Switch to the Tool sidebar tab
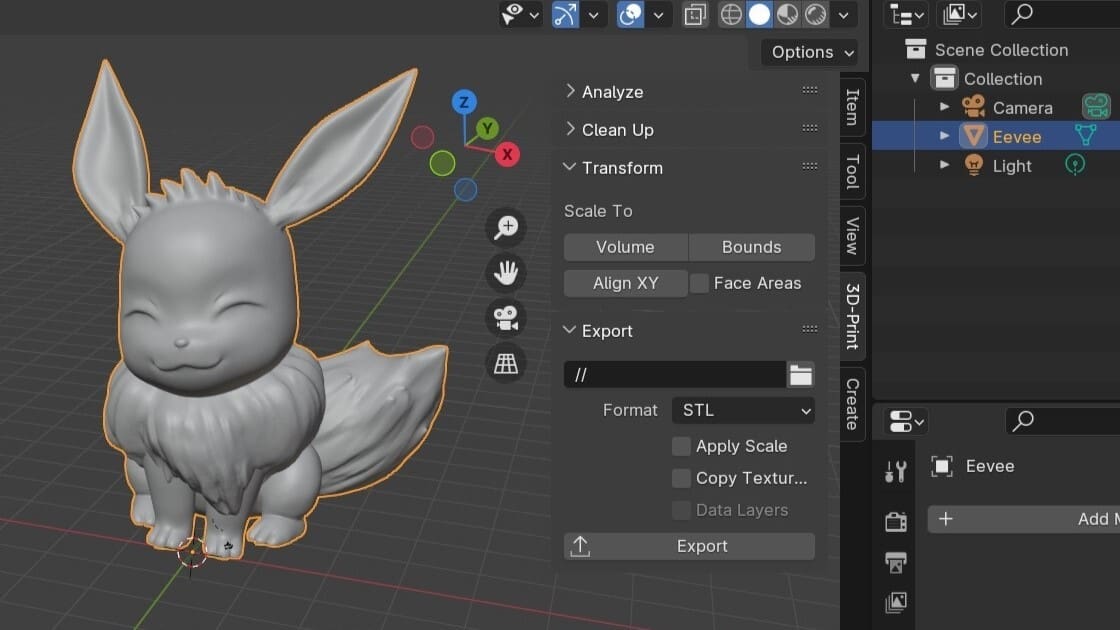Viewport: 1120px width, 630px height. coord(852,171)
